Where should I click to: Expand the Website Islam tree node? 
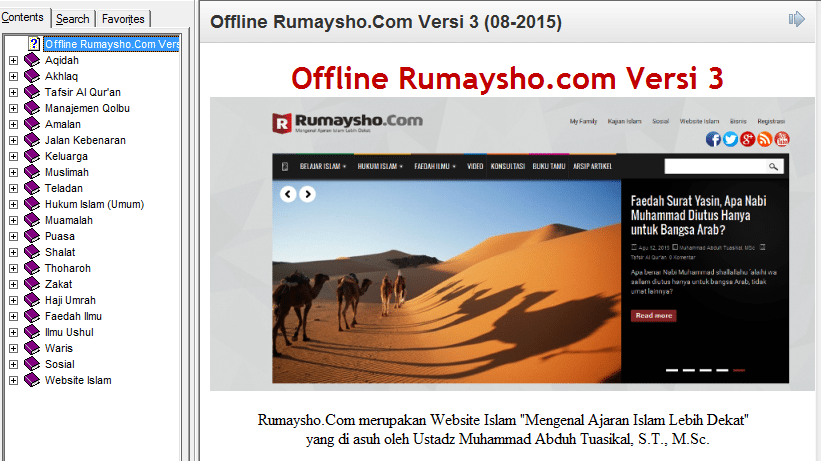[14, 380]
